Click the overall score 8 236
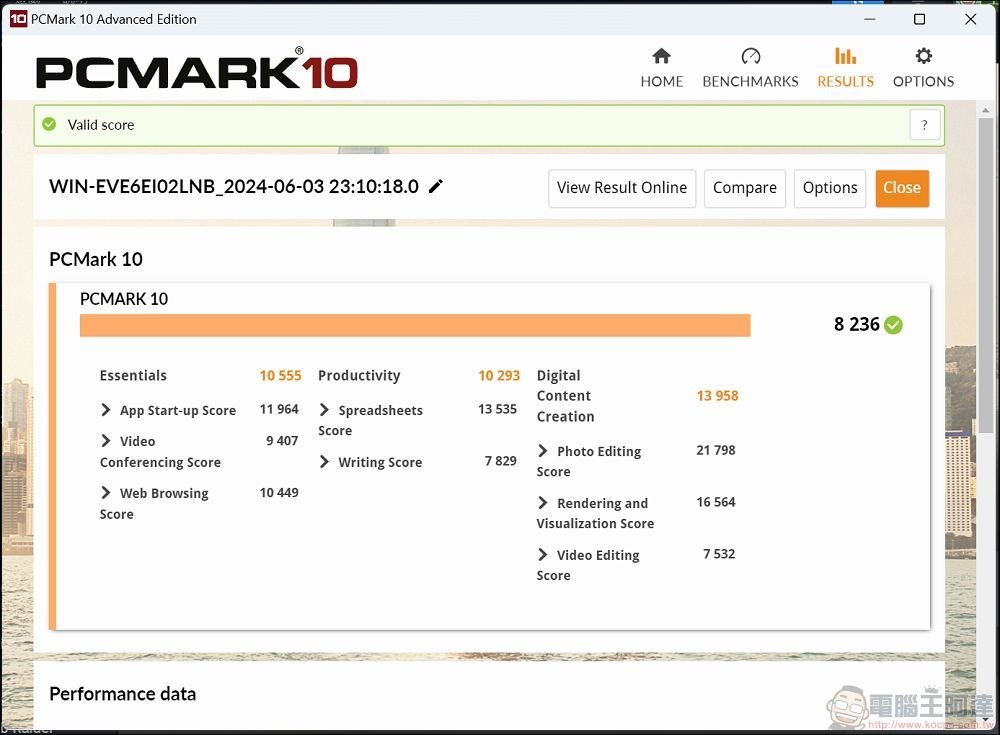The height and width of the screenshot is (735, 1000). [x=857, y=324]
